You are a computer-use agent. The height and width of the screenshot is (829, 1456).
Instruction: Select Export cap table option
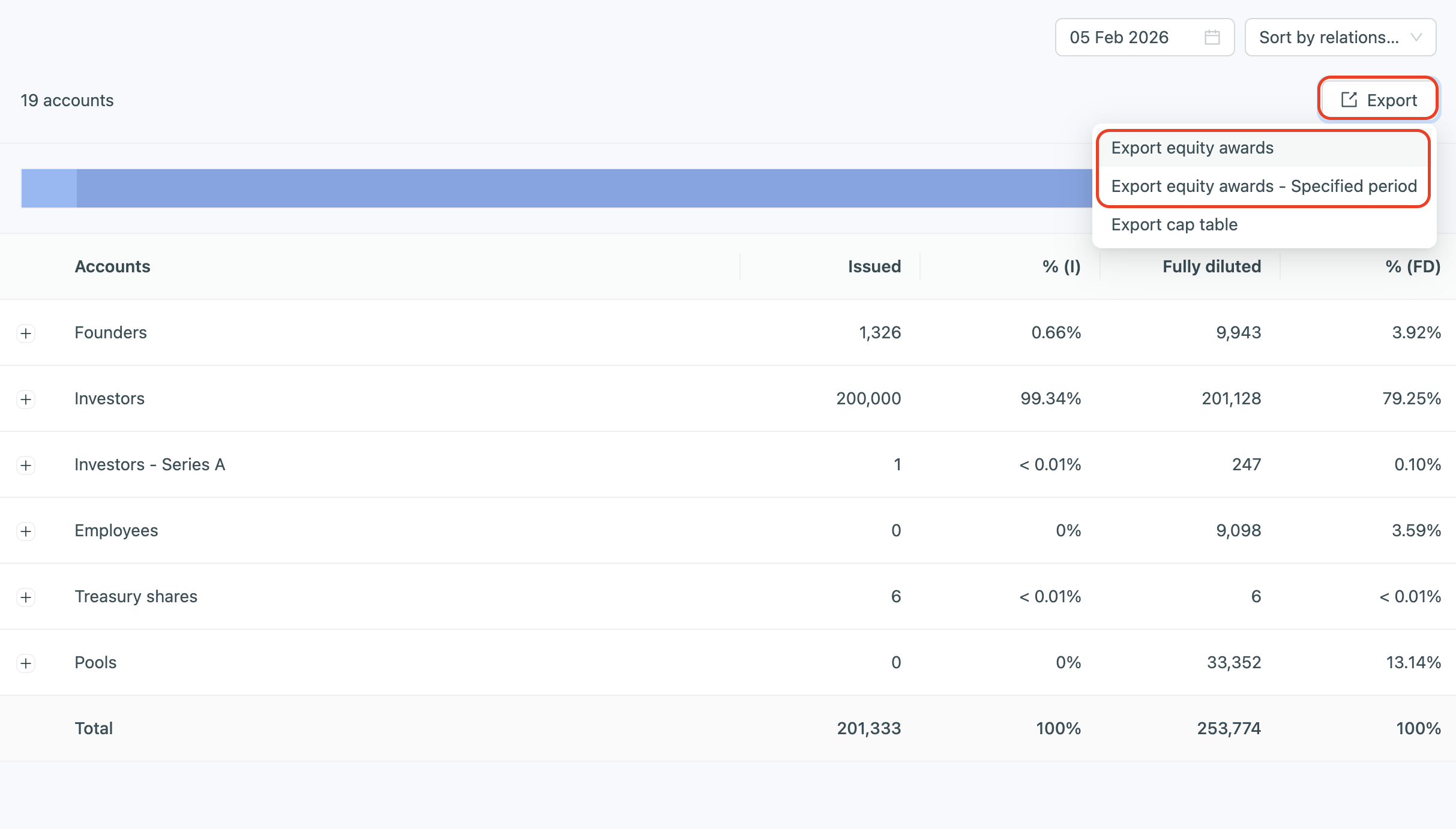[1174, 225]
